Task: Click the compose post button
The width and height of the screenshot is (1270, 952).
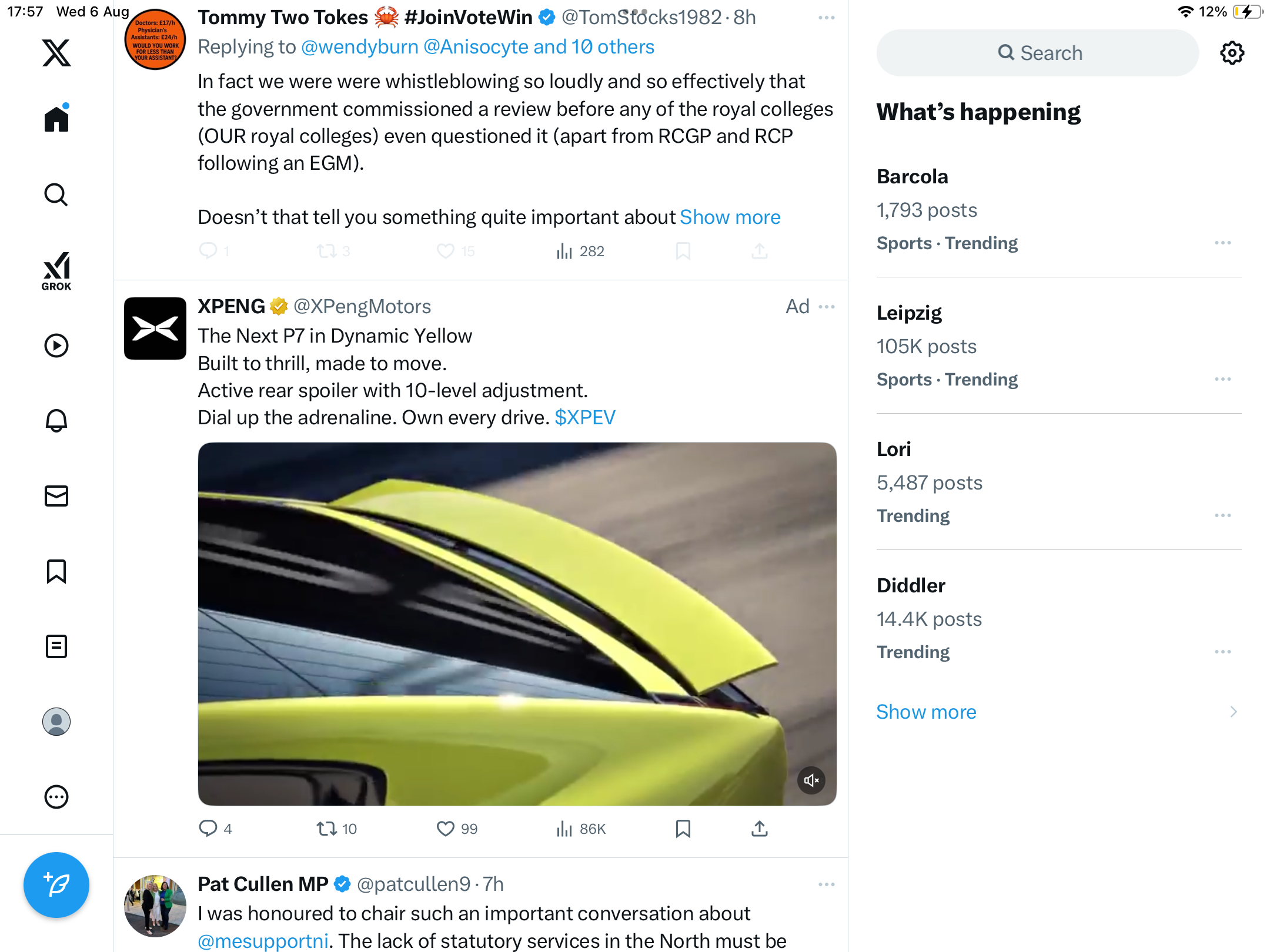Action: (56, 884)
